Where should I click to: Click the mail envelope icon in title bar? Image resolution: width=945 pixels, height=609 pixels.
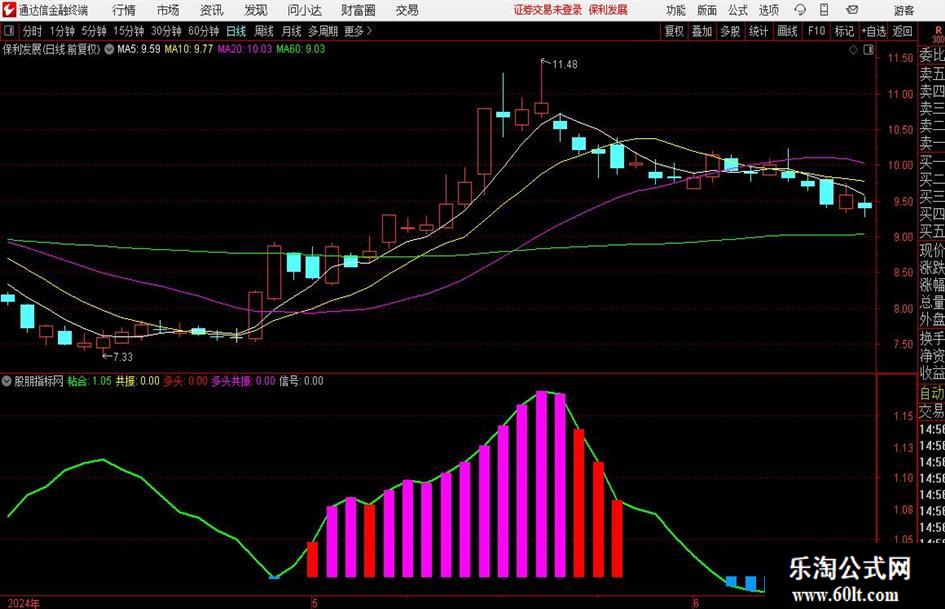pos(852,10)
